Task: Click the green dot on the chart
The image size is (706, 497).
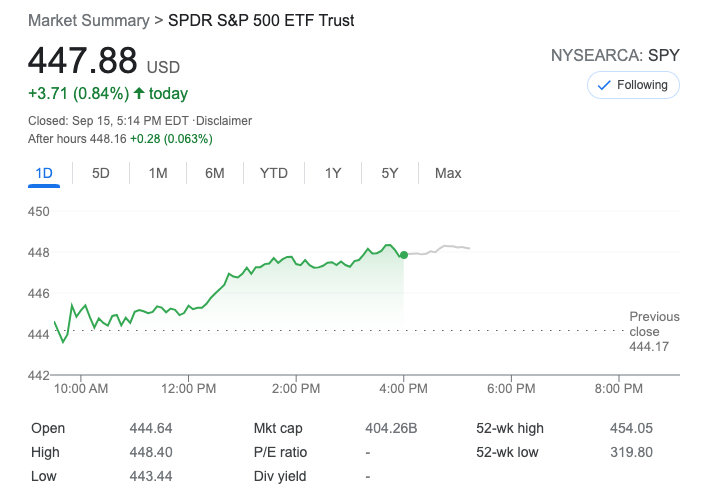Action: click(x=403, y=255)
